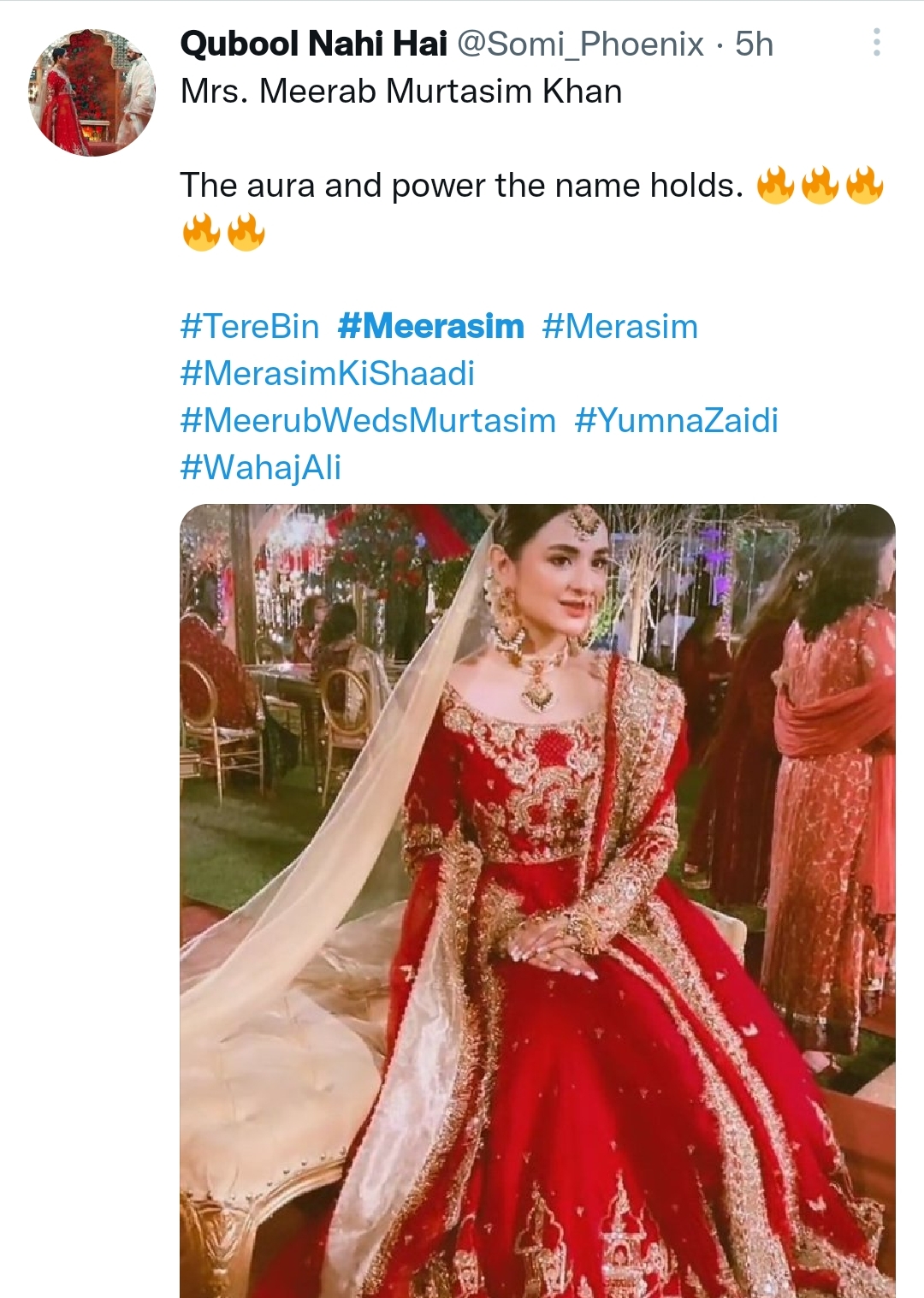Click the fire emoji on the second line
The height and width of the screenshot is (1298, 924).
pyautogui.click(x=201, y=232)
